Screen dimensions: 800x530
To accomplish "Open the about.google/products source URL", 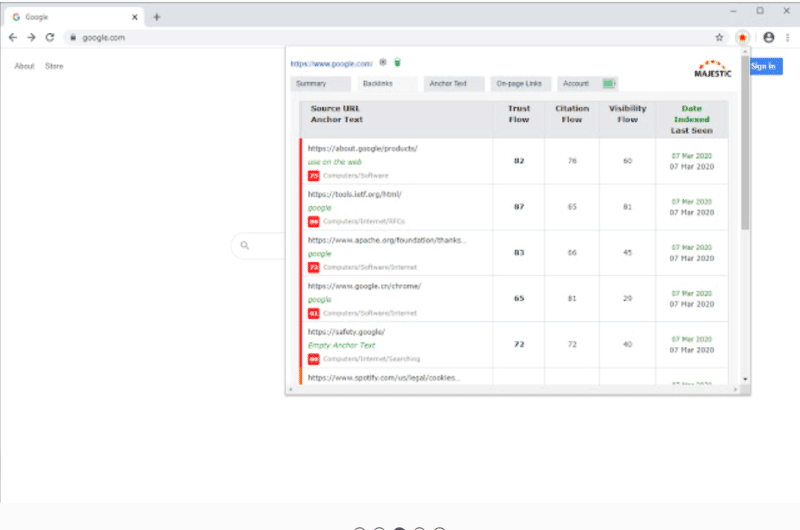I will [363, 148].
